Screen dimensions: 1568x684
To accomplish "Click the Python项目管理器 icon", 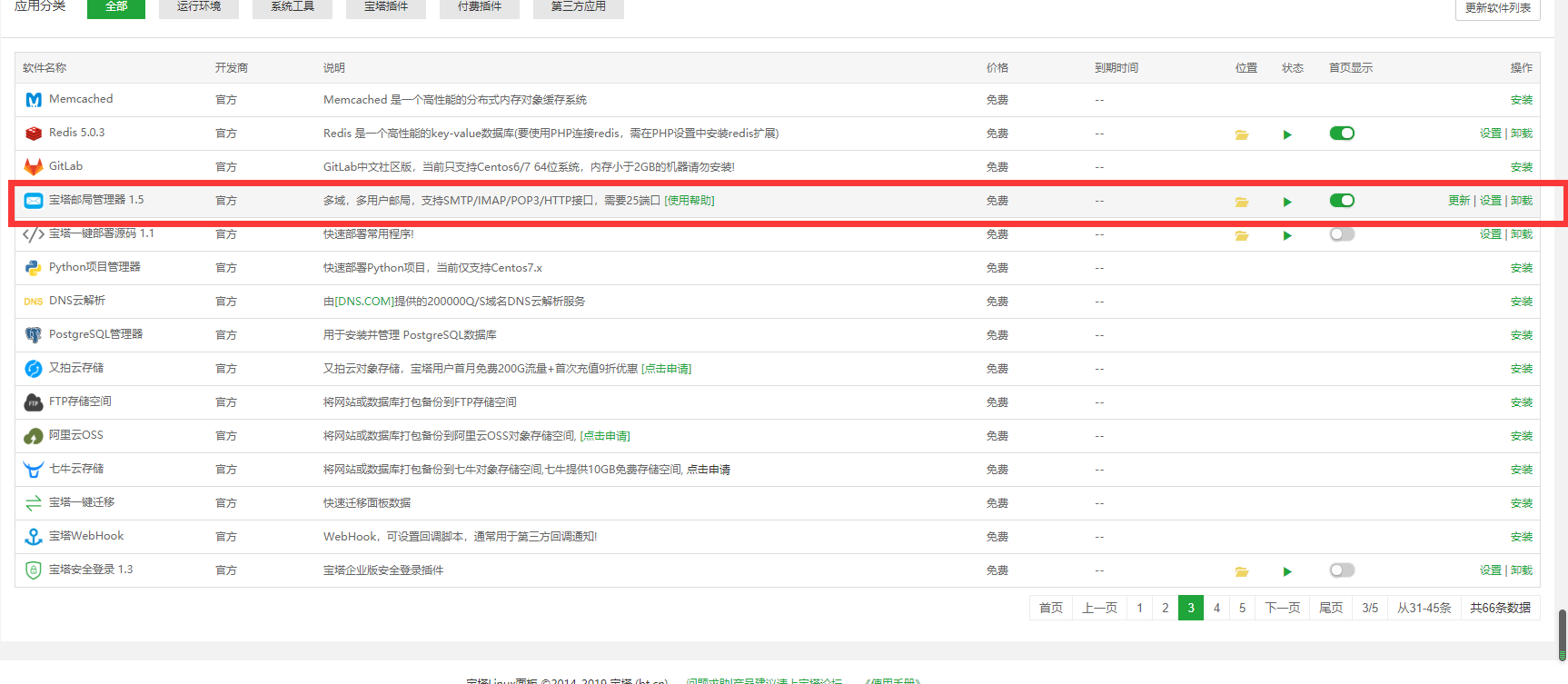I will click(x=34, y=268).
